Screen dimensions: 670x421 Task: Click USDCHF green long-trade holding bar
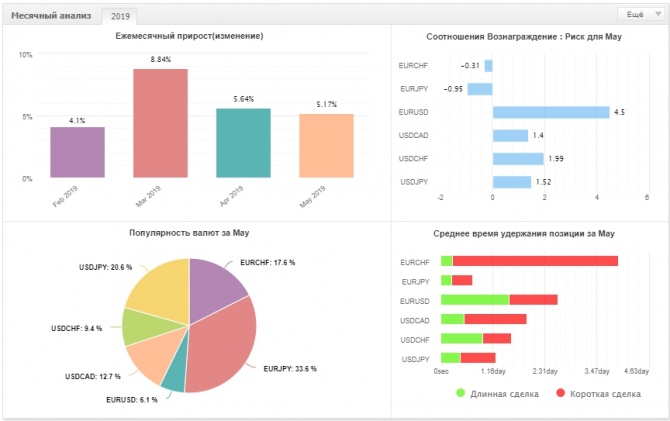pos(462,339)
